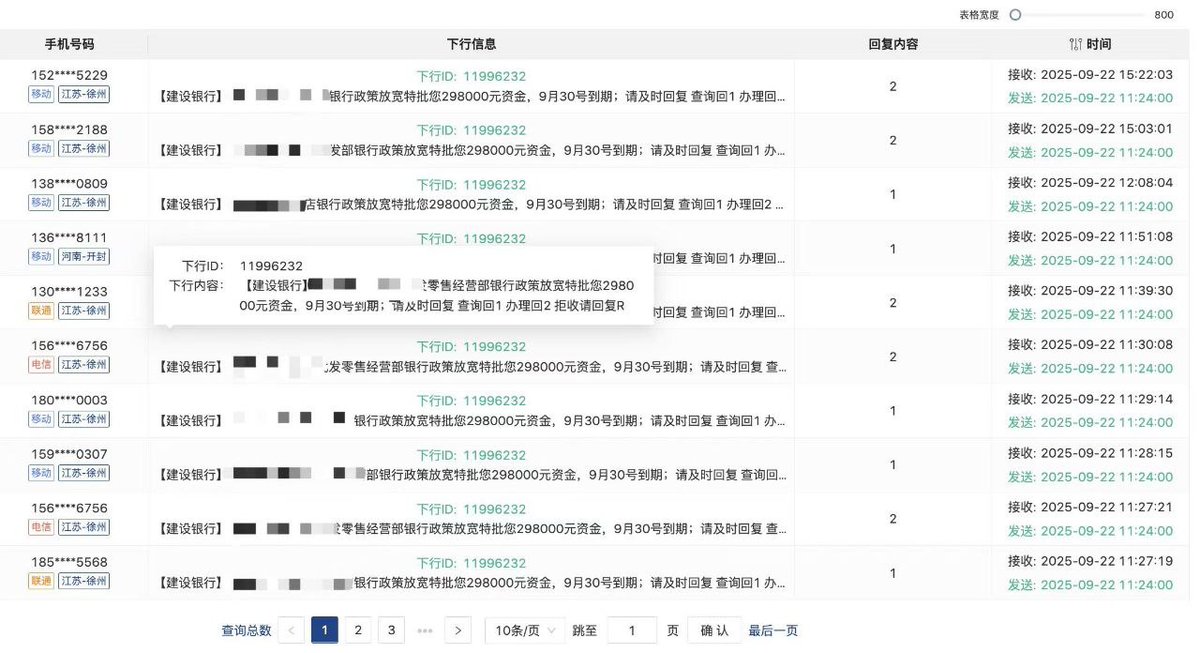This screenshot has width=1200, height=653.
Task: Select page 3 in the pagination bar
Action: 390,630
